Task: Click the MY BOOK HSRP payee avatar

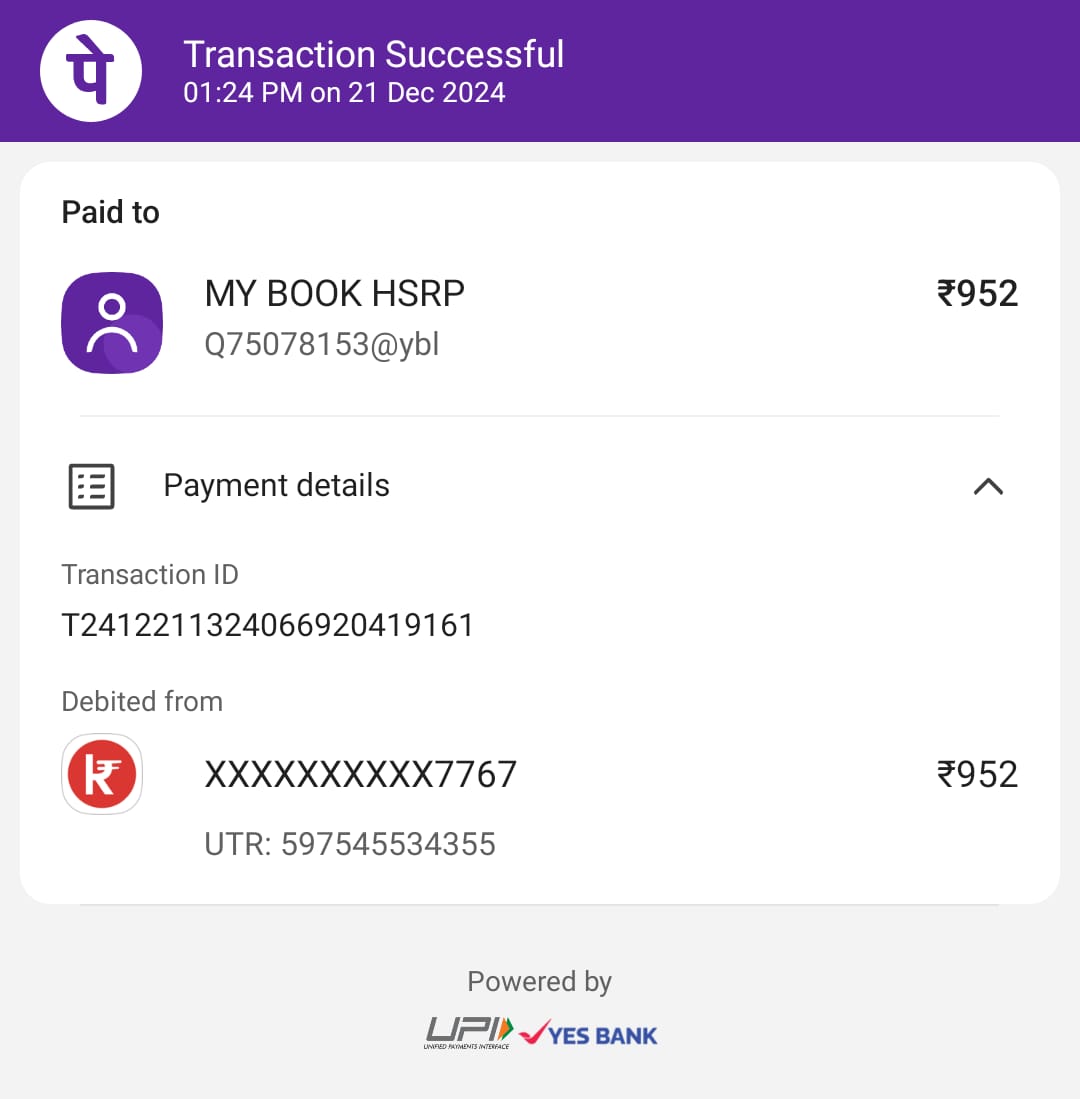Action: (x=112, y=323)
